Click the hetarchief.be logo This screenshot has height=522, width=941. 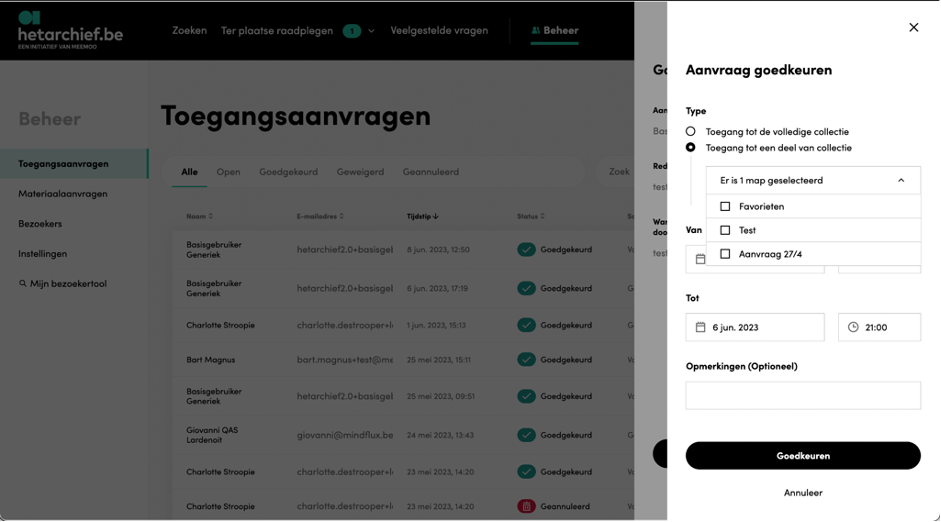(70, 30)
